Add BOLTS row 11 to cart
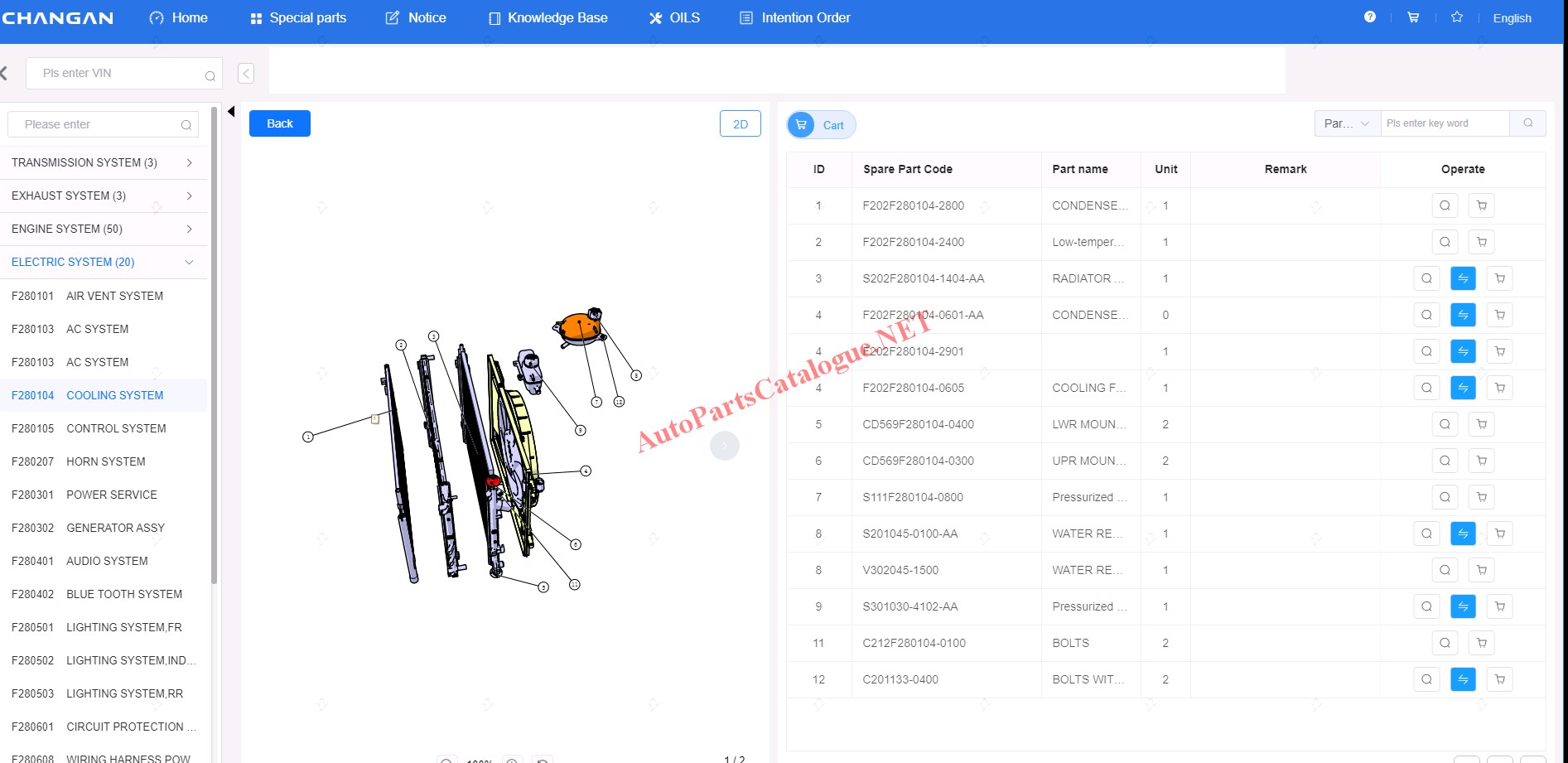 click(x=1481, y=643)
